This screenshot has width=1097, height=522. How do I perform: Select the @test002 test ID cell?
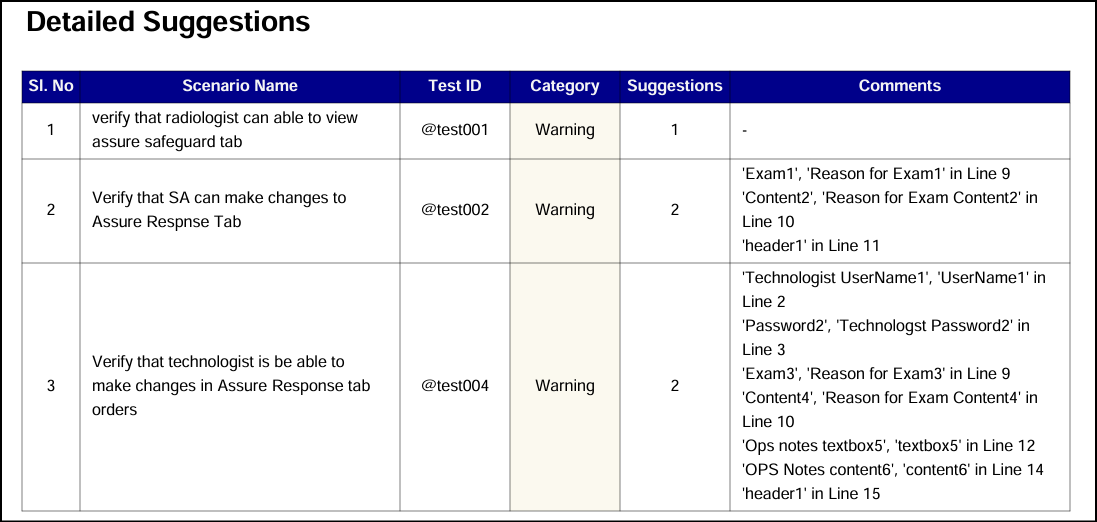coord(455,210)
